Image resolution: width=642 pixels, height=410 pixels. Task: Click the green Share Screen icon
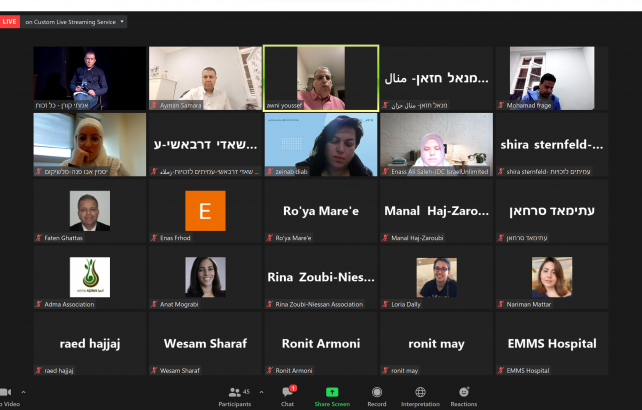coord(332,392)
